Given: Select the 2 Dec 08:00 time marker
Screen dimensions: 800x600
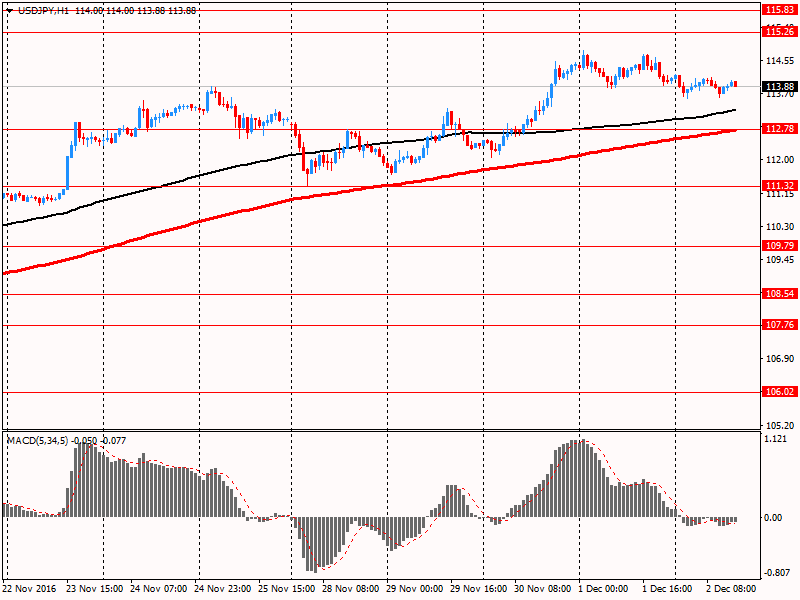Looking at the screenshot, I should [x=736, y=590].
